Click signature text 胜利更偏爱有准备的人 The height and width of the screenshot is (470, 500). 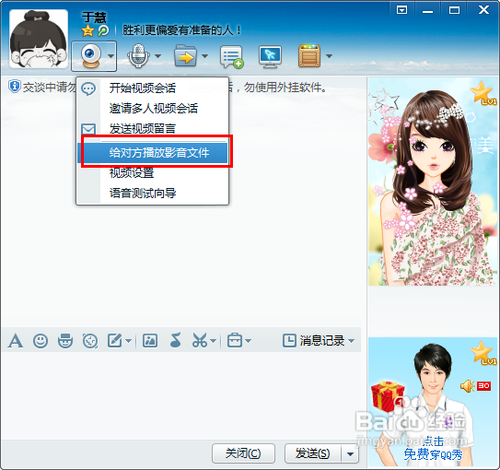coord(182,30)
